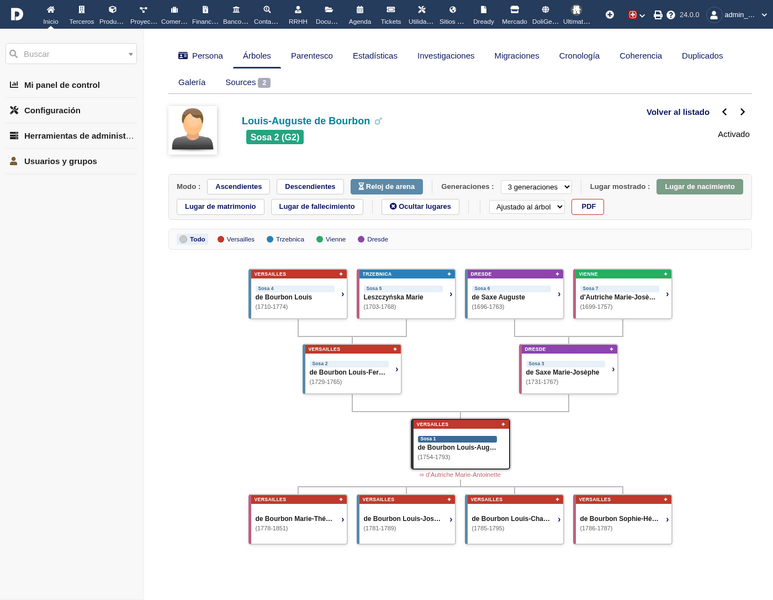Filter by red Versailles swatch

tap(221, 239)
